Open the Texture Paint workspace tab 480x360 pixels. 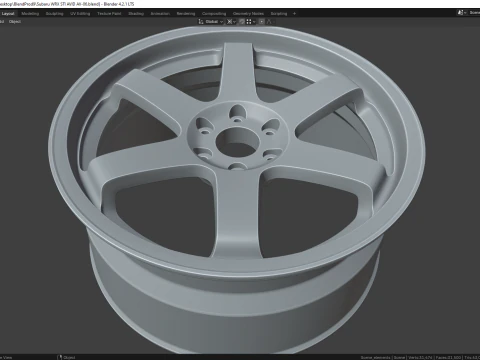coord(109,14)
